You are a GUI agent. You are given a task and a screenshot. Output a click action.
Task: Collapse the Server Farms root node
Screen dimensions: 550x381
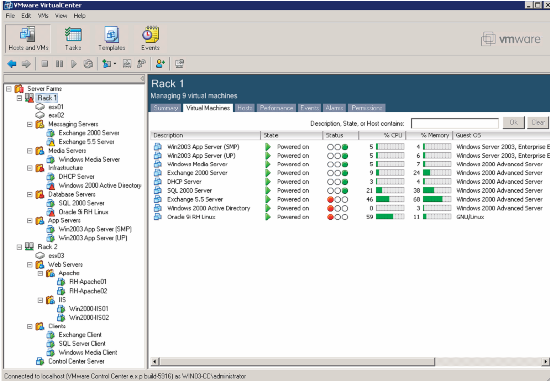[9, 89]
